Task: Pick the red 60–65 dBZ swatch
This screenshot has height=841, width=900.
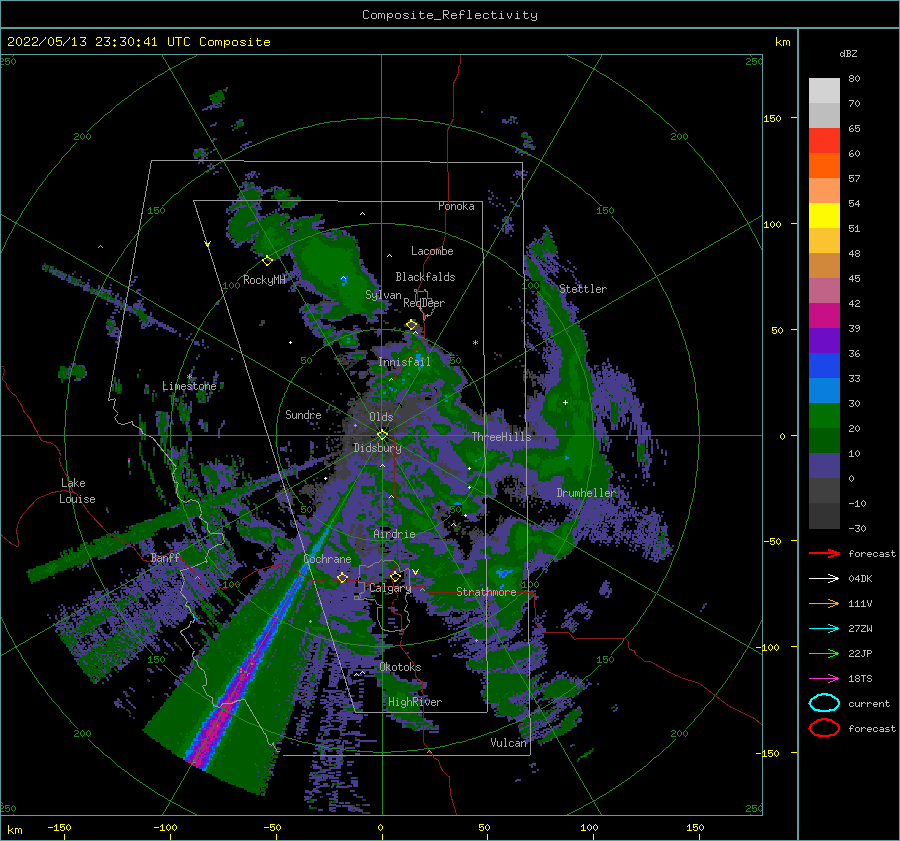Action: pos(824,141)
